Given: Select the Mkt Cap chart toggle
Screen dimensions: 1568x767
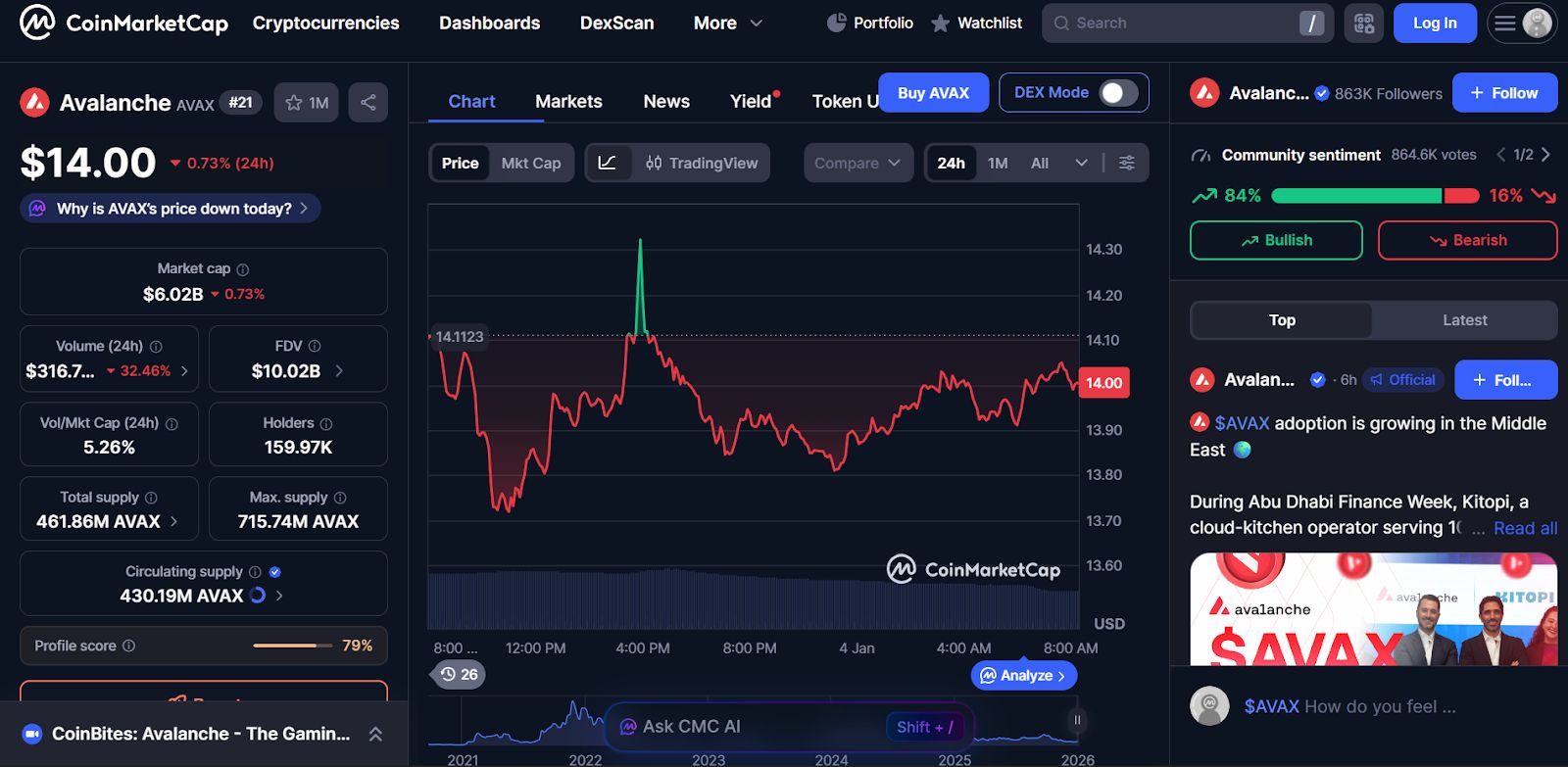Looking at the screenshot, I should coord(531,163).
